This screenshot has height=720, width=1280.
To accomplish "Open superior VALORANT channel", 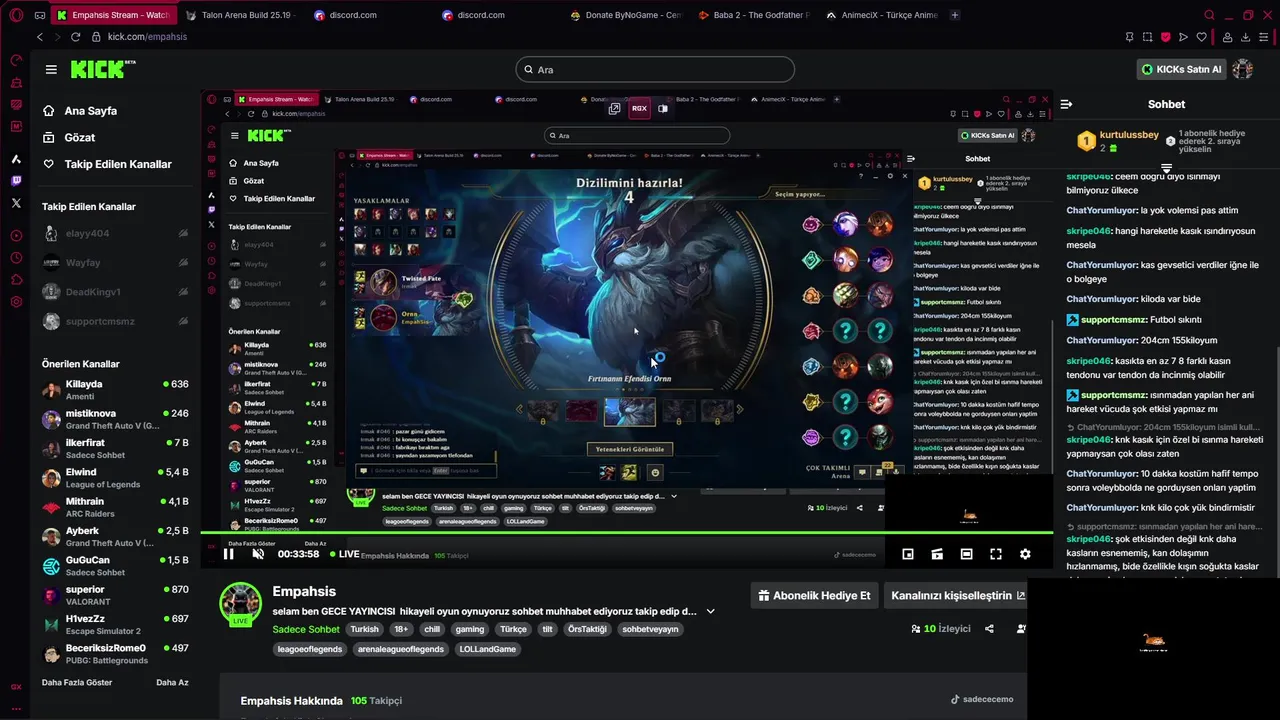I will point(115,595).
